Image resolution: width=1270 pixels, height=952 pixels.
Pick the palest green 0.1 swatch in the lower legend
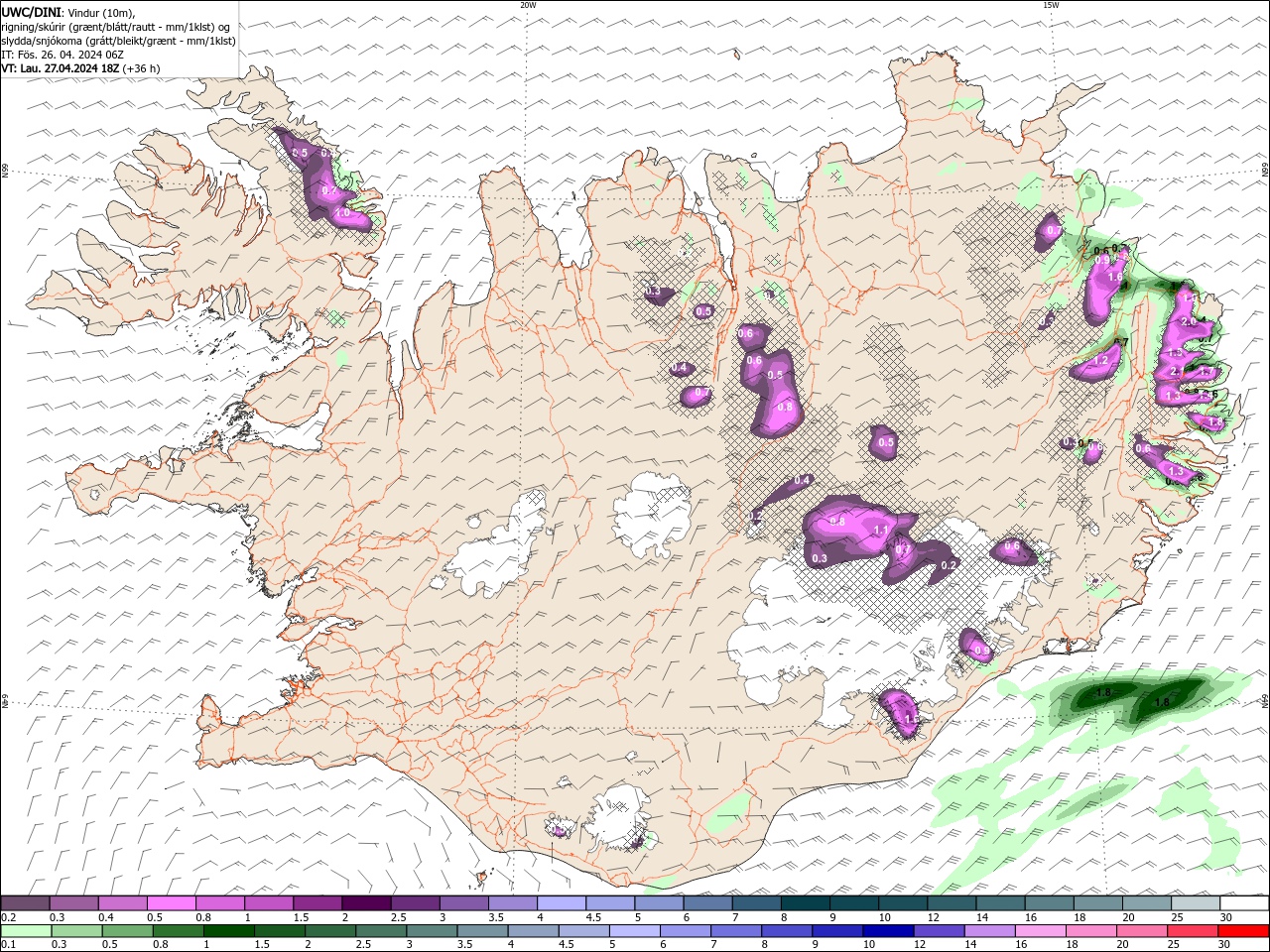click(26, 930)
